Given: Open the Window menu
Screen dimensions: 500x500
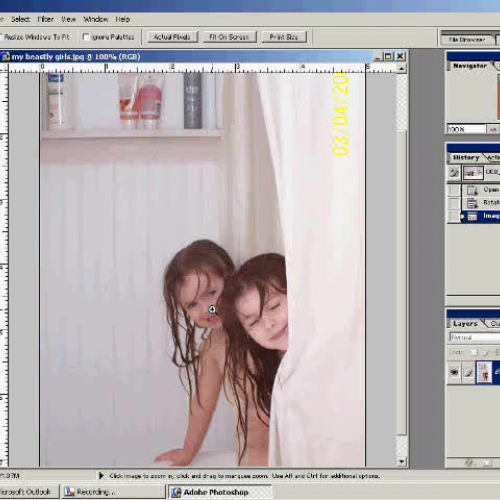Looking at the screenshot, I should click(x=96, y=19).
